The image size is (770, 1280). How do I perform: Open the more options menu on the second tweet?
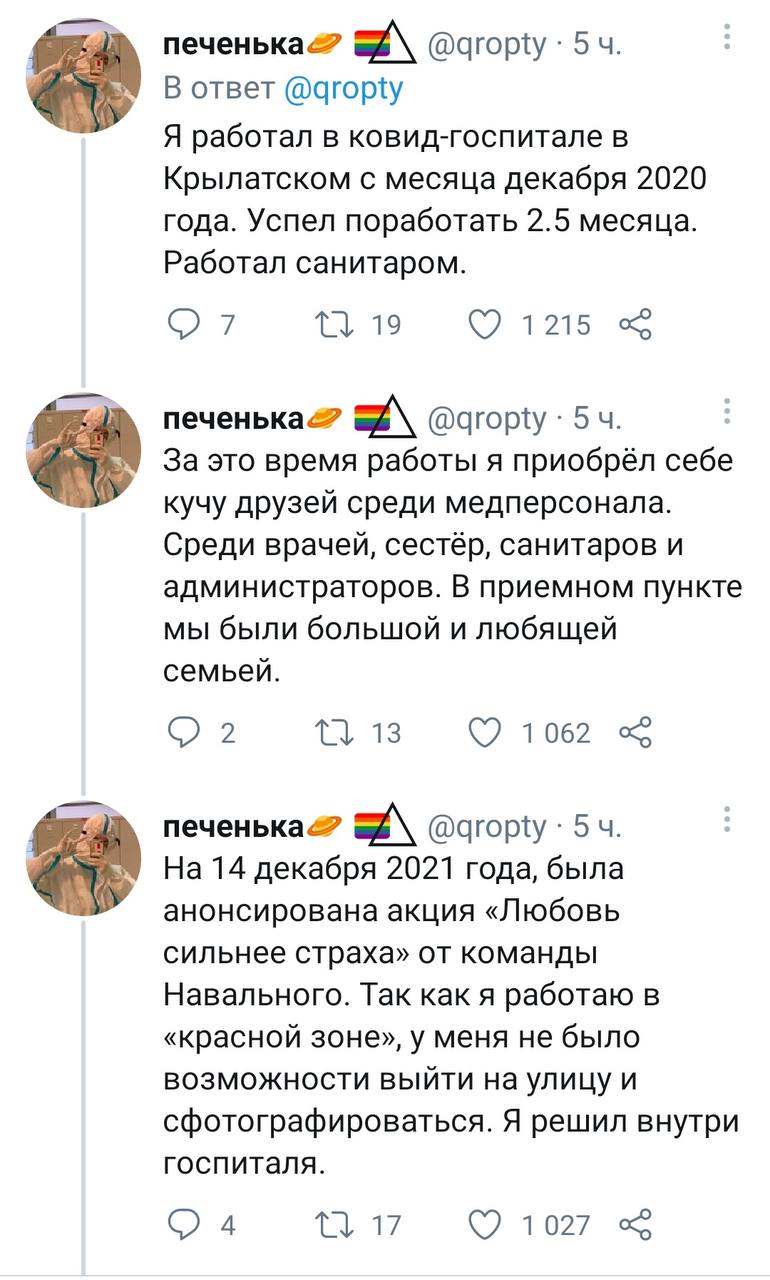[727, 412]
